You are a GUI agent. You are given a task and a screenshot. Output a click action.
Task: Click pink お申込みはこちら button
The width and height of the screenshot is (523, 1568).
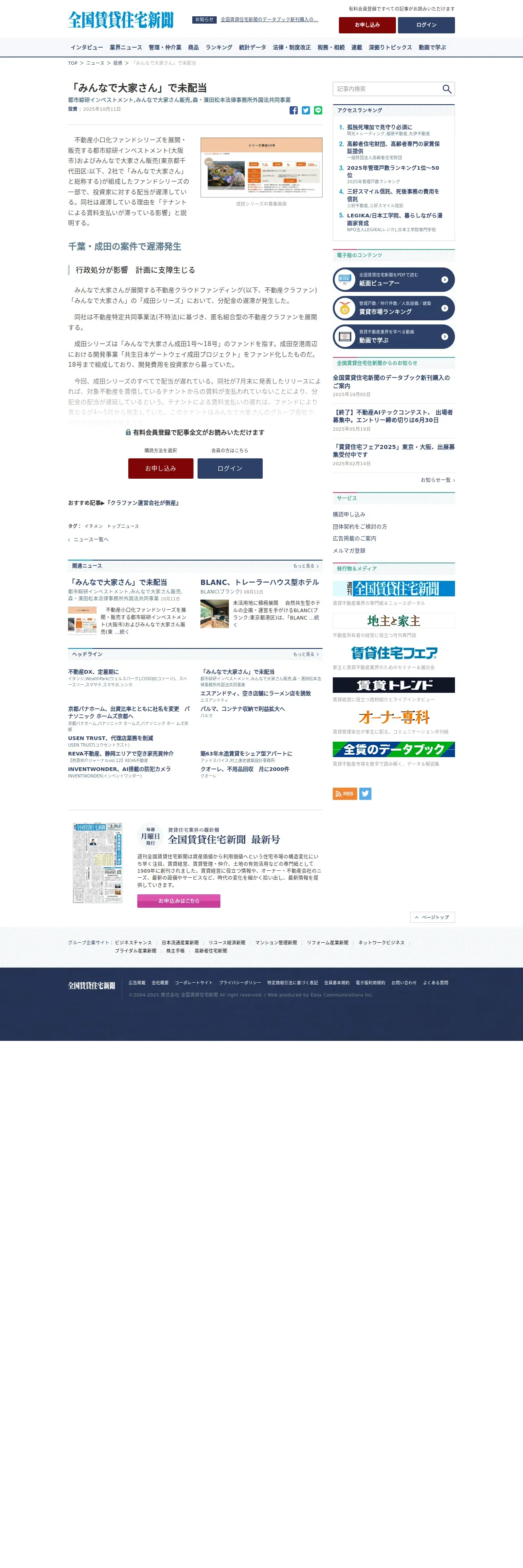tap(178, 901)
